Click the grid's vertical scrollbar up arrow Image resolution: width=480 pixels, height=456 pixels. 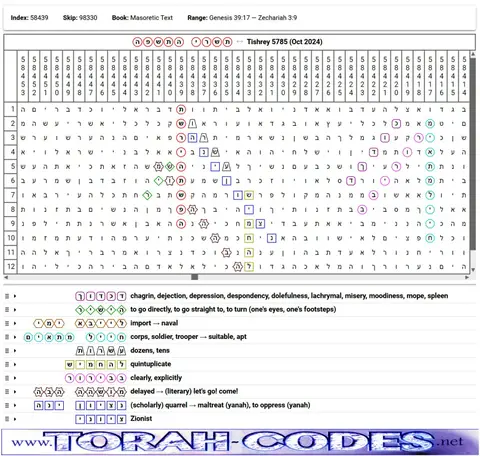click(473, 54)
